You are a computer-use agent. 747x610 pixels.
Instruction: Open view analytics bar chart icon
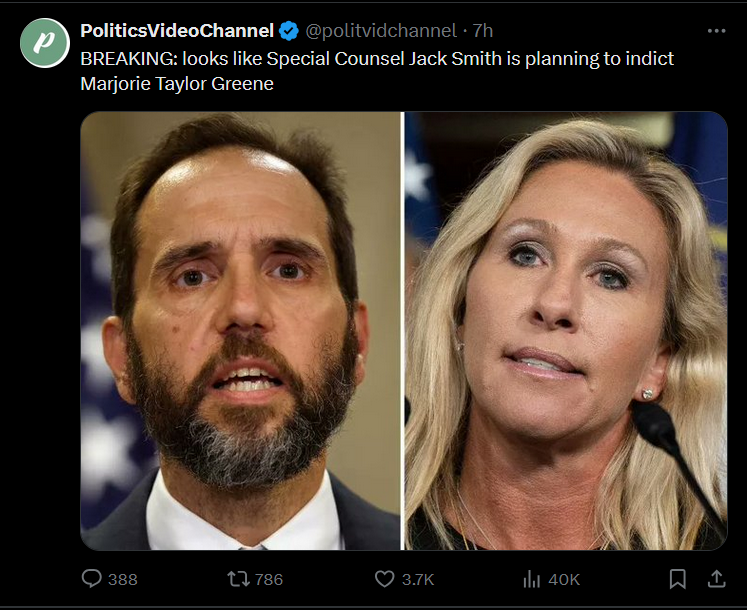[x=531, y=579]
